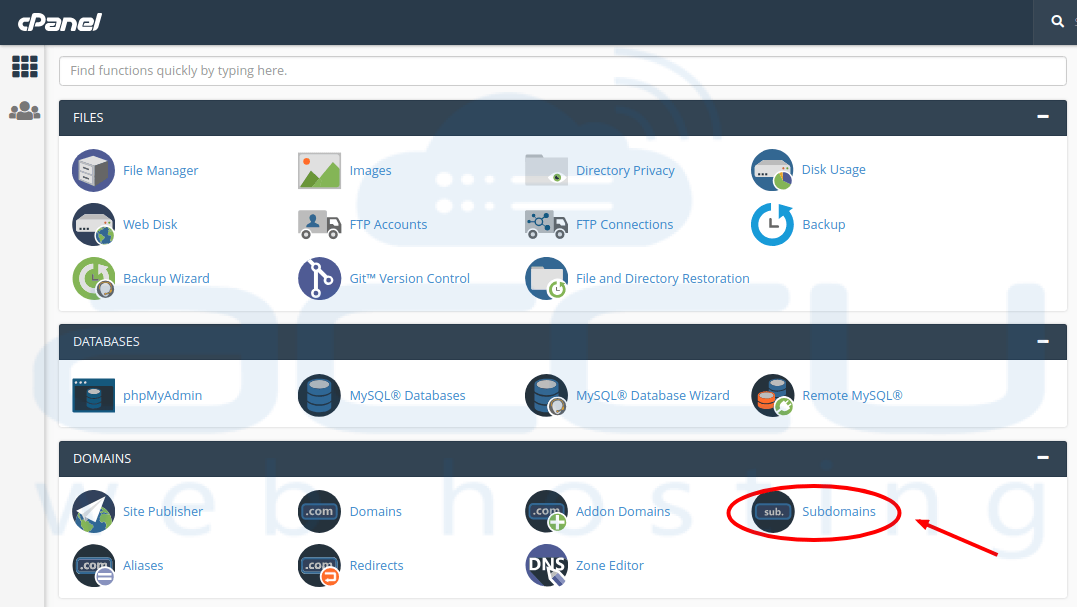This screenshot has height=607, width=1077.
Task: Click File and Directory Restoration icon
Action: (x=546, y=278)
